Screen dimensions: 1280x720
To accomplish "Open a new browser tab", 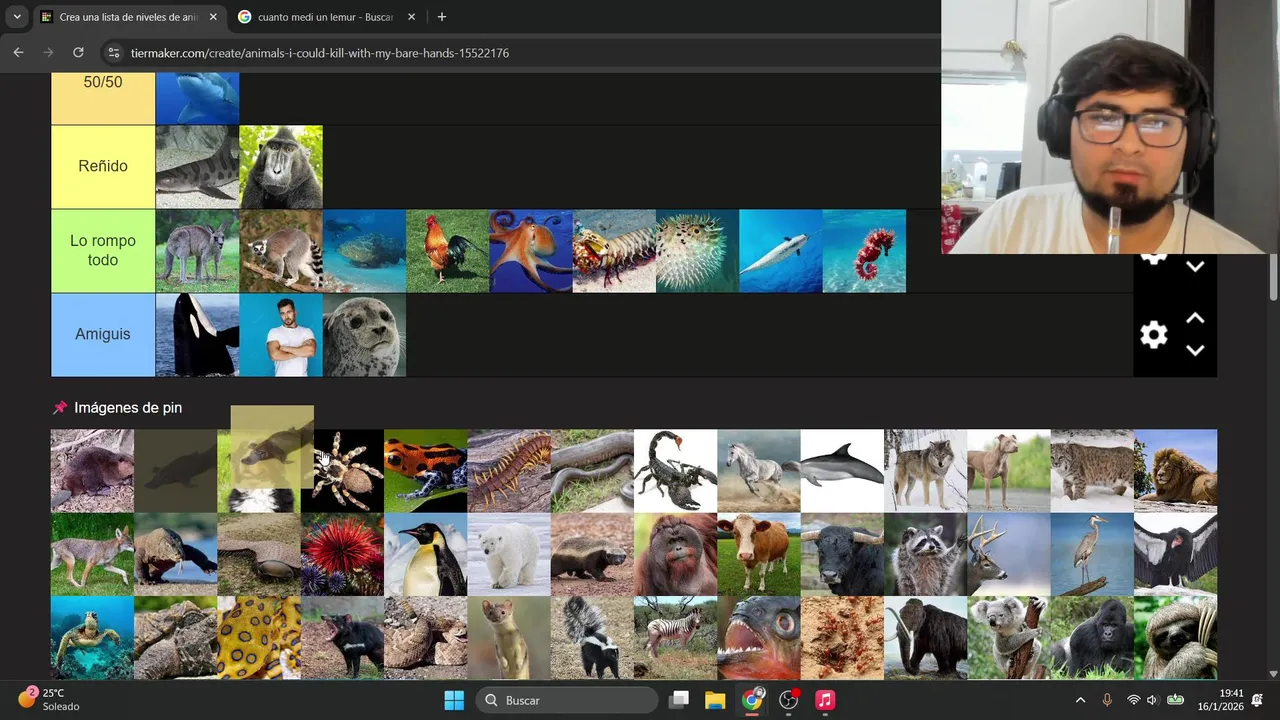I will [x=442, y=17].
